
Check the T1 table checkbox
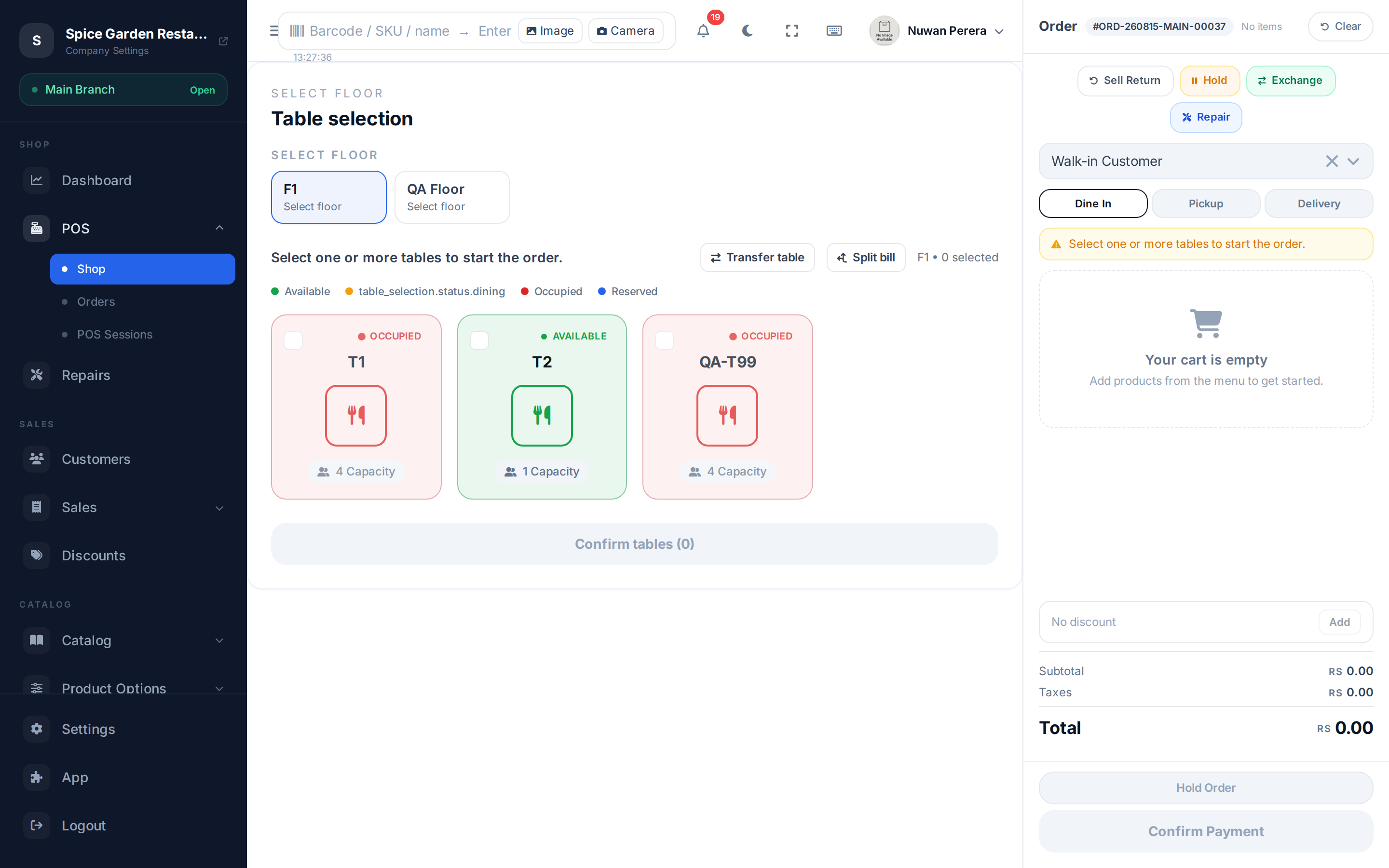point(293,340)
